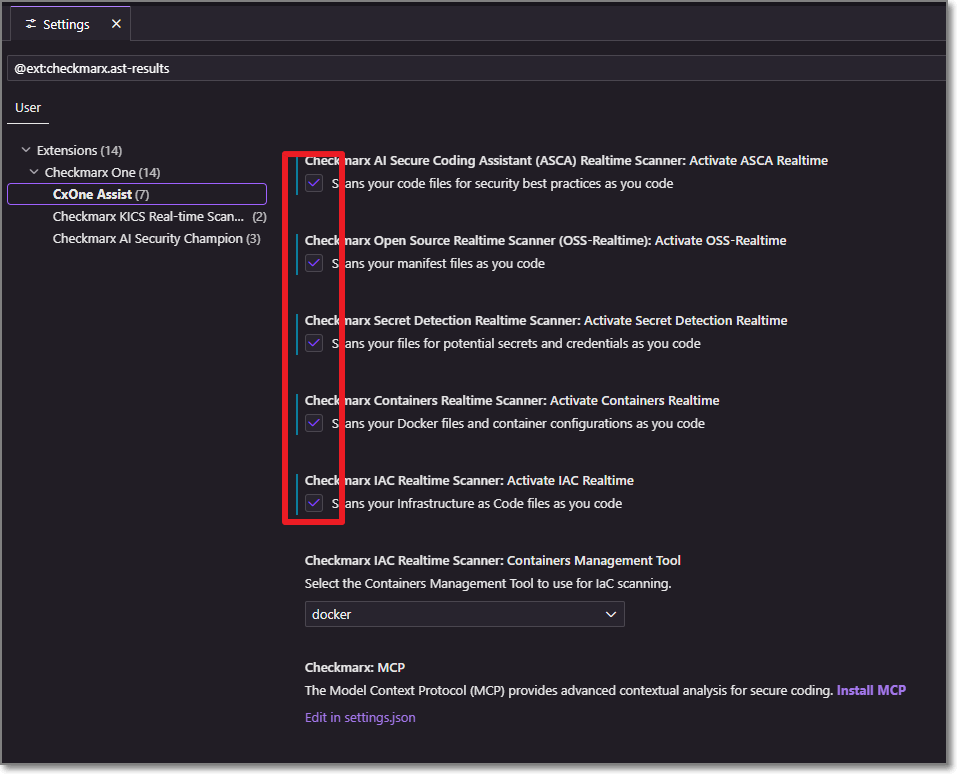Open Containers Management Tool docker dropdown
This screenshot has width=957, height=774.
tap(464, 614)
